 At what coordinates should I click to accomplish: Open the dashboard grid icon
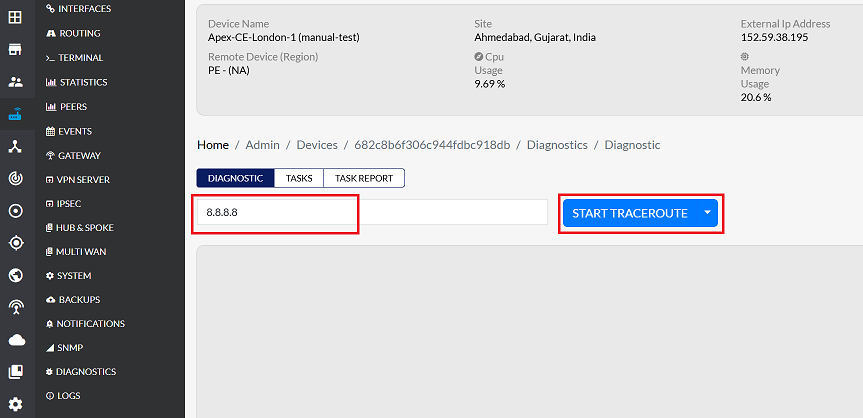pos(15,18)
